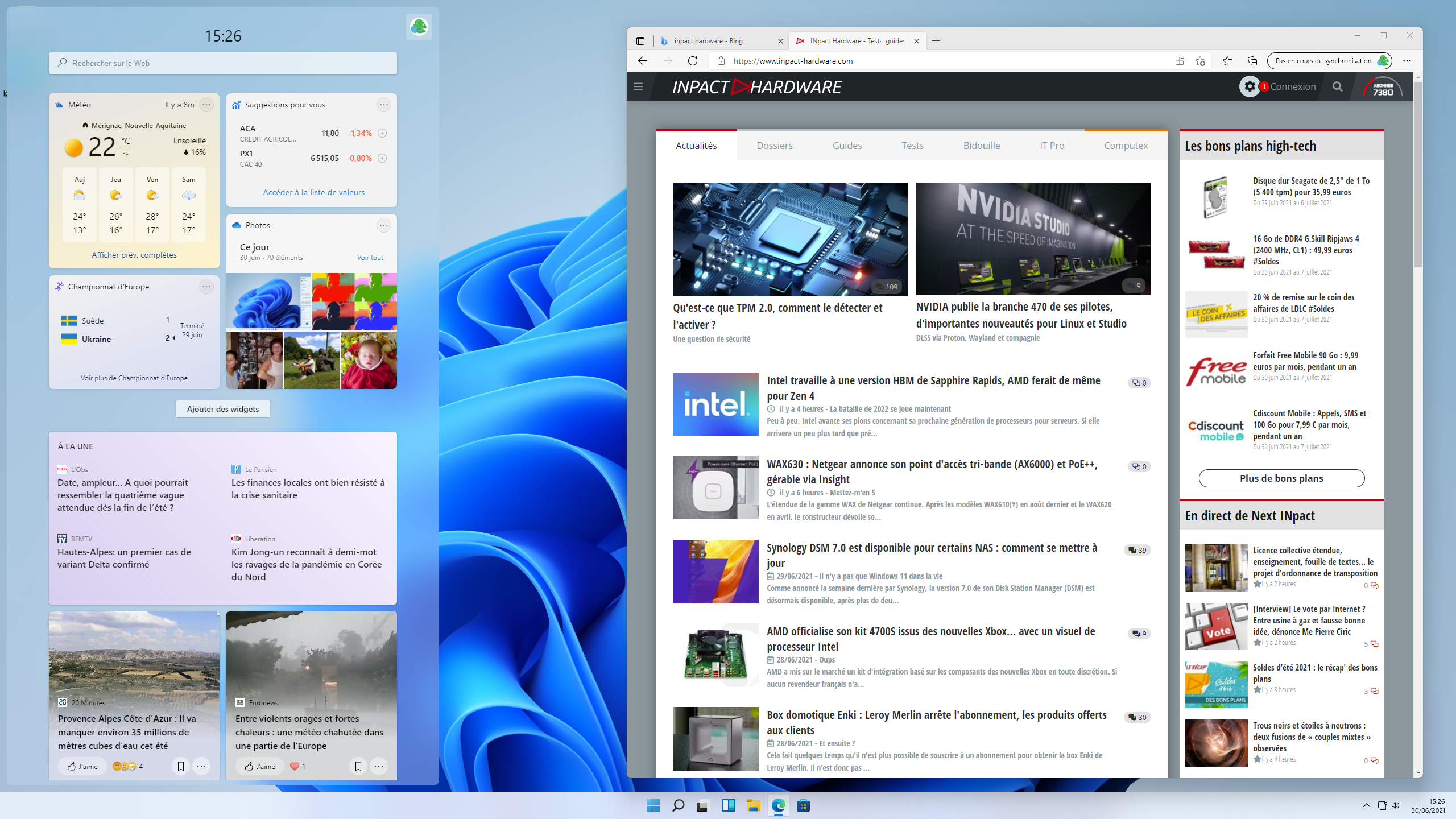The height and width of the screenshot is (819, 1456).
Task: Click Plus de bons plans button
Action: point(1281,478)
